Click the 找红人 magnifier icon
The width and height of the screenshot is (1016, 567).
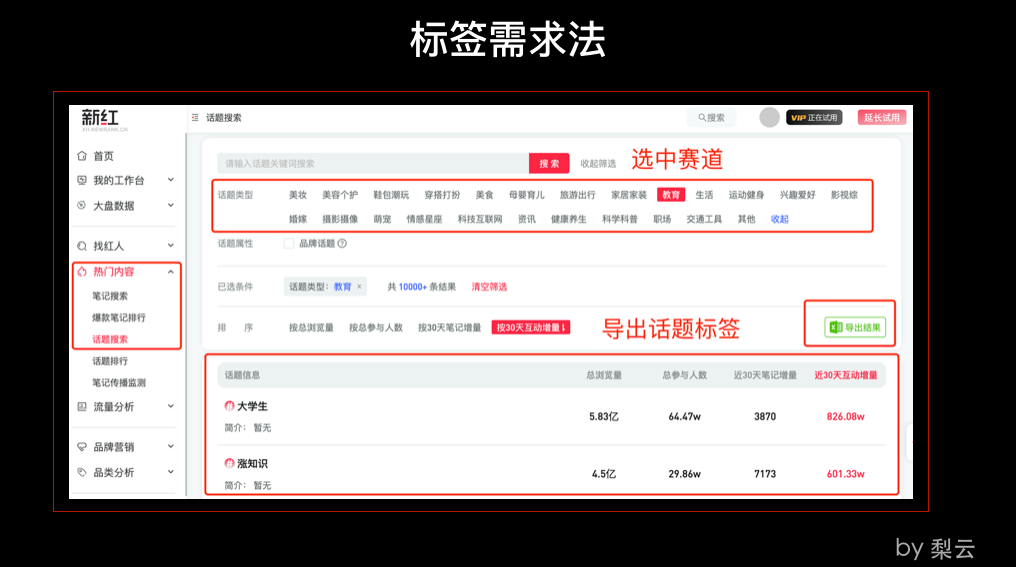click(x=82, y=246)
